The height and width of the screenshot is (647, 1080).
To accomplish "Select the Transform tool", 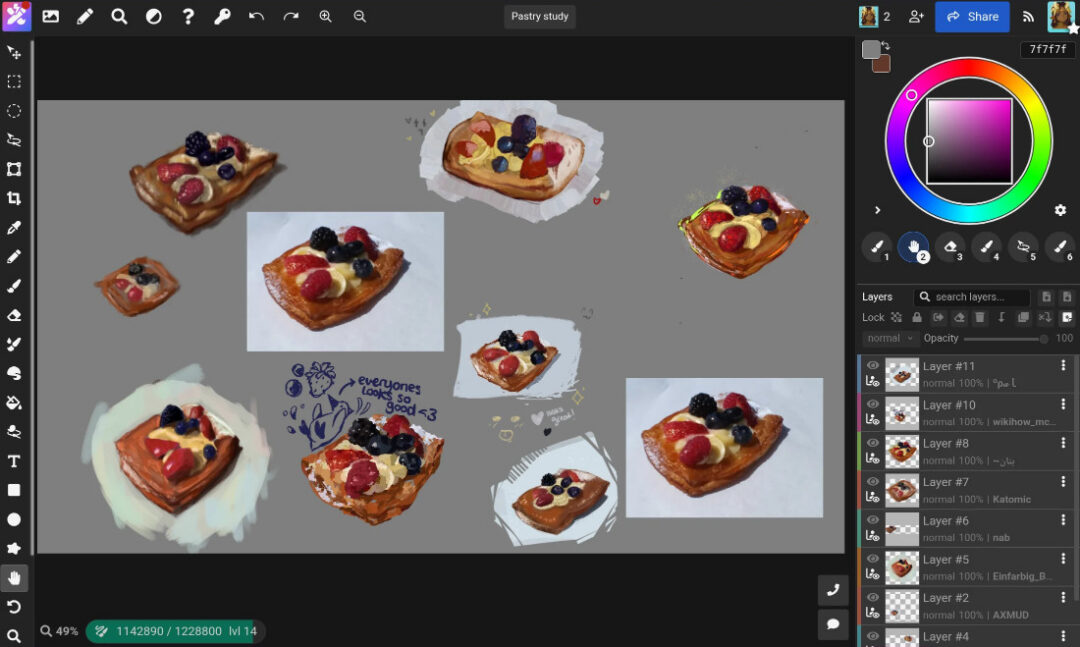I will pyautogui.click(x=14, y=170).
